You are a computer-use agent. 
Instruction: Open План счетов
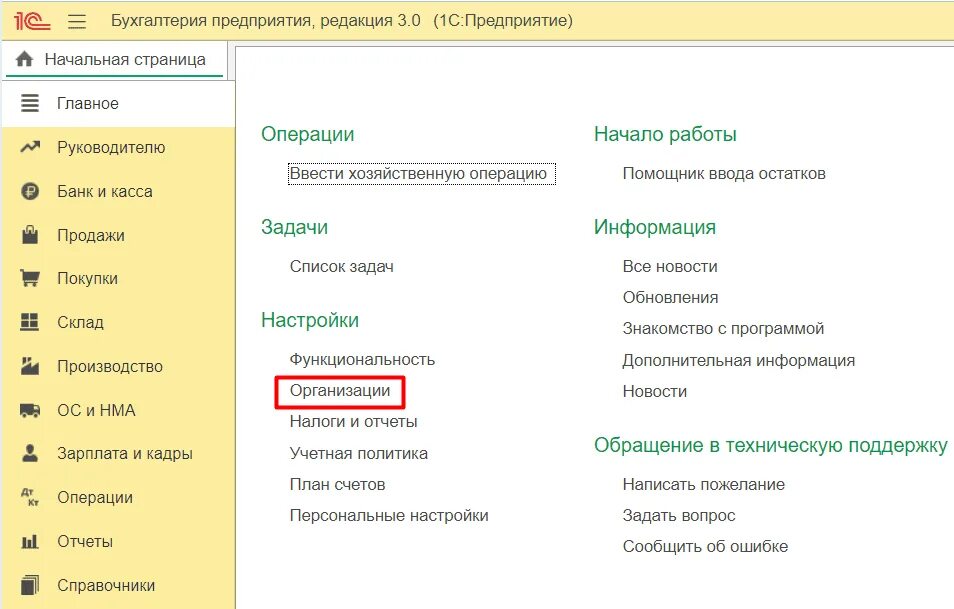337,484
